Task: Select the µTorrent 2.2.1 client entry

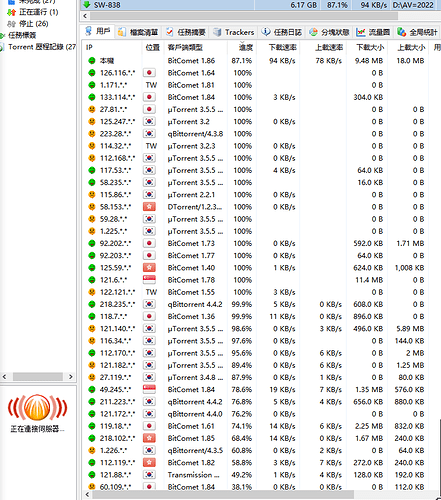Action: (x=191, y=195)
